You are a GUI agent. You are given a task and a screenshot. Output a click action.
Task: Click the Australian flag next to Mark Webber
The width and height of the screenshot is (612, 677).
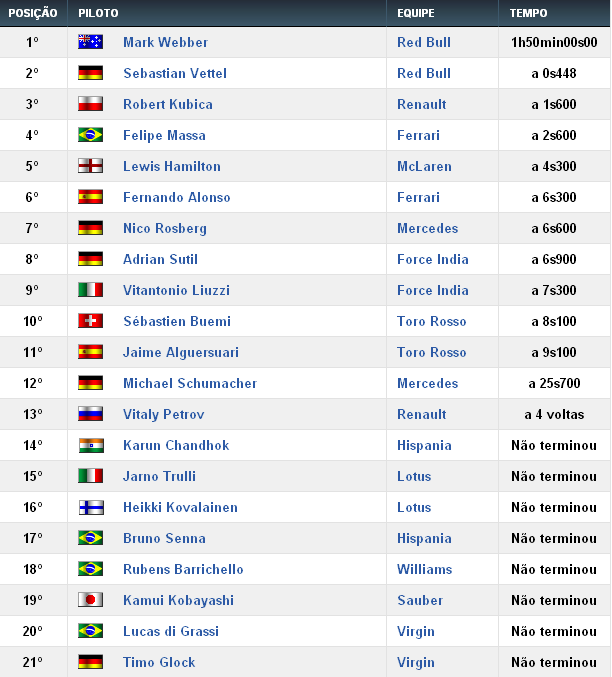click(90, 42)
